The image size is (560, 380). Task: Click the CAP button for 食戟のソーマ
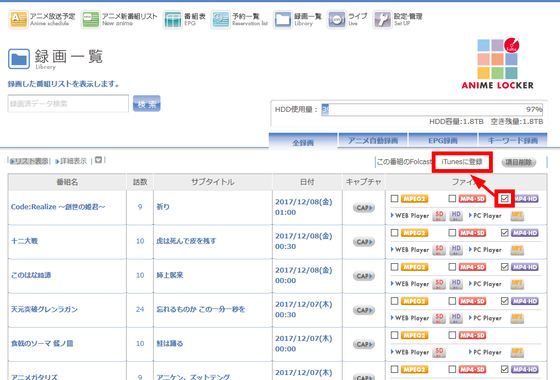[x=364, y=344]
